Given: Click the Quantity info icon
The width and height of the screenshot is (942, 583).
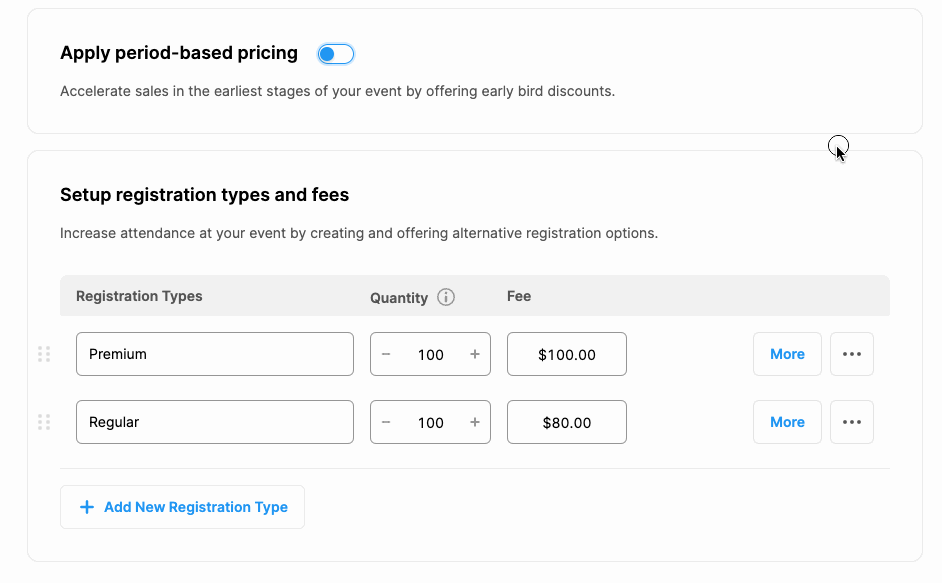Looking at the screenshot, I should coord(446,297).
